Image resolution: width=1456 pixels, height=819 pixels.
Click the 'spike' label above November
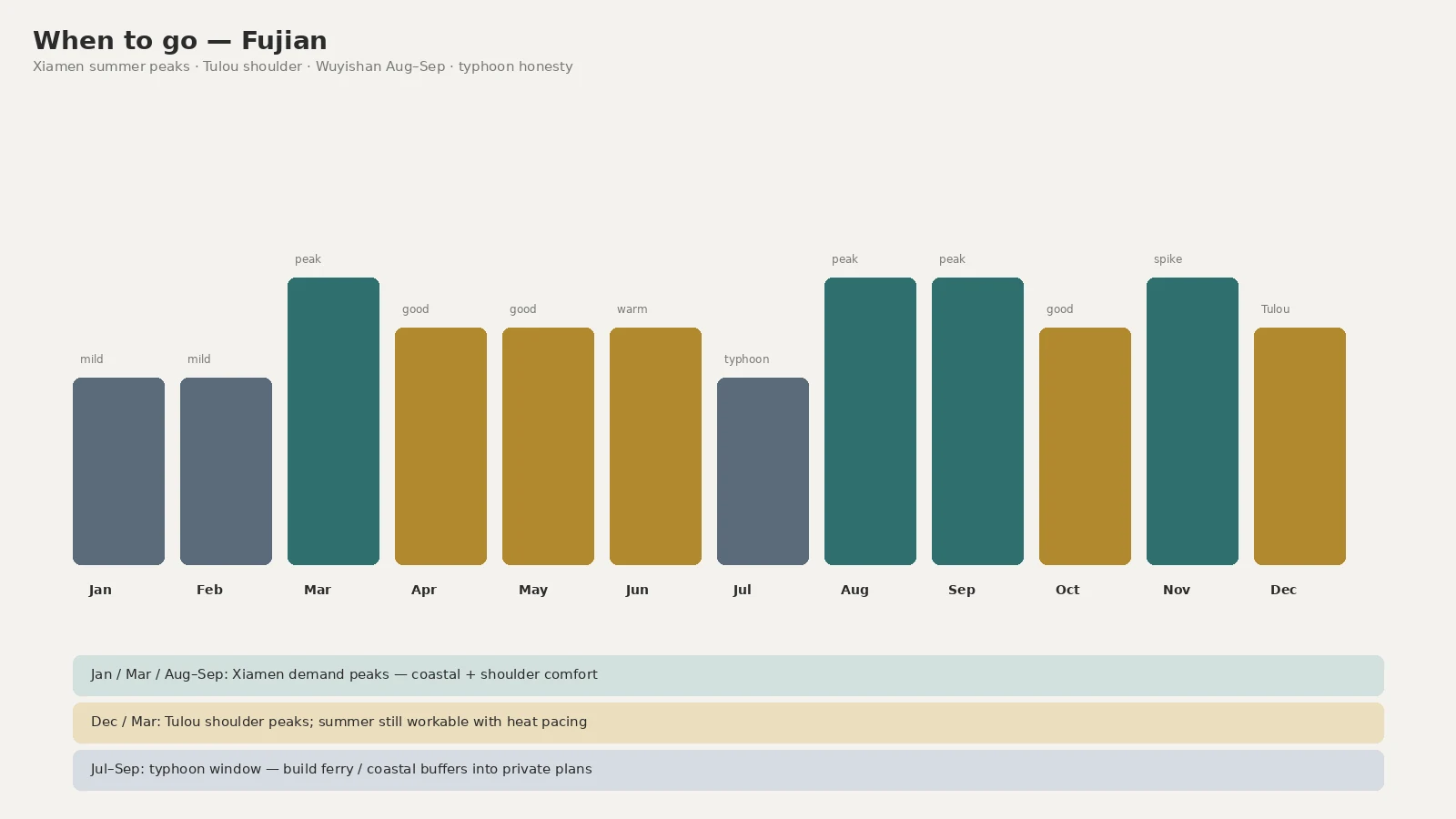[x=1168, y=259]
